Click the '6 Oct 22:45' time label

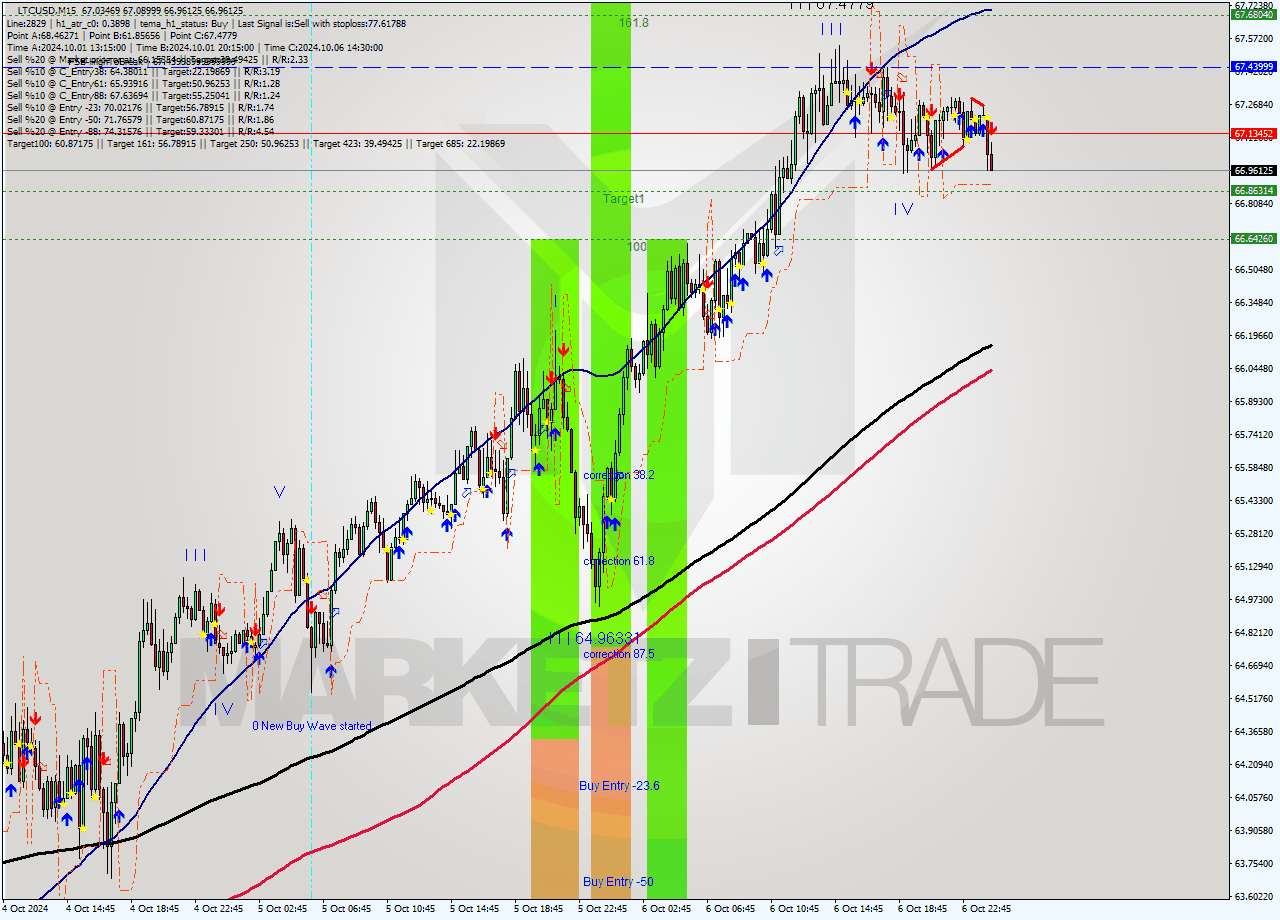987,909
